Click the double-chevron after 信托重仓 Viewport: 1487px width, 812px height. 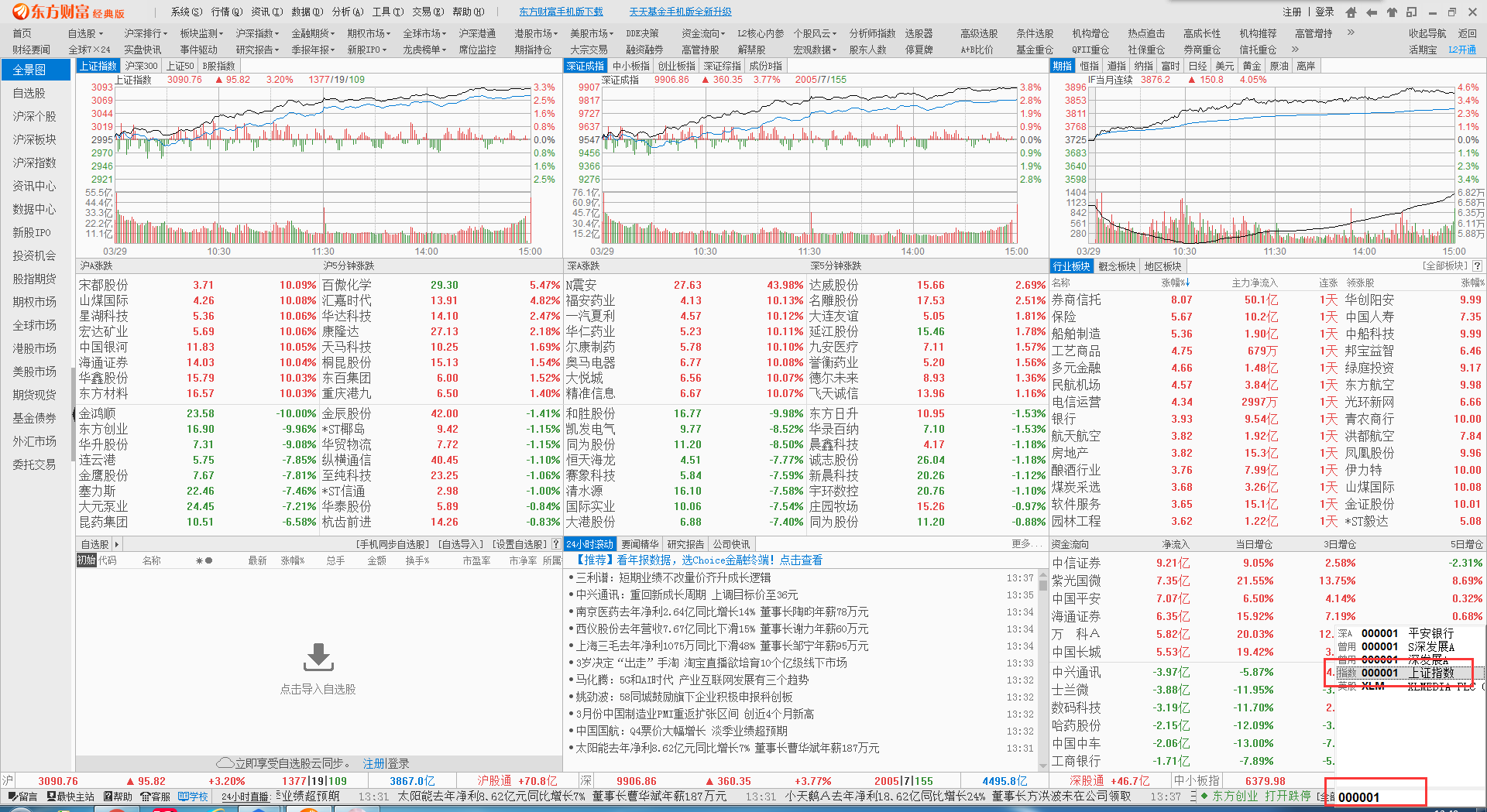pos(1295,49)
